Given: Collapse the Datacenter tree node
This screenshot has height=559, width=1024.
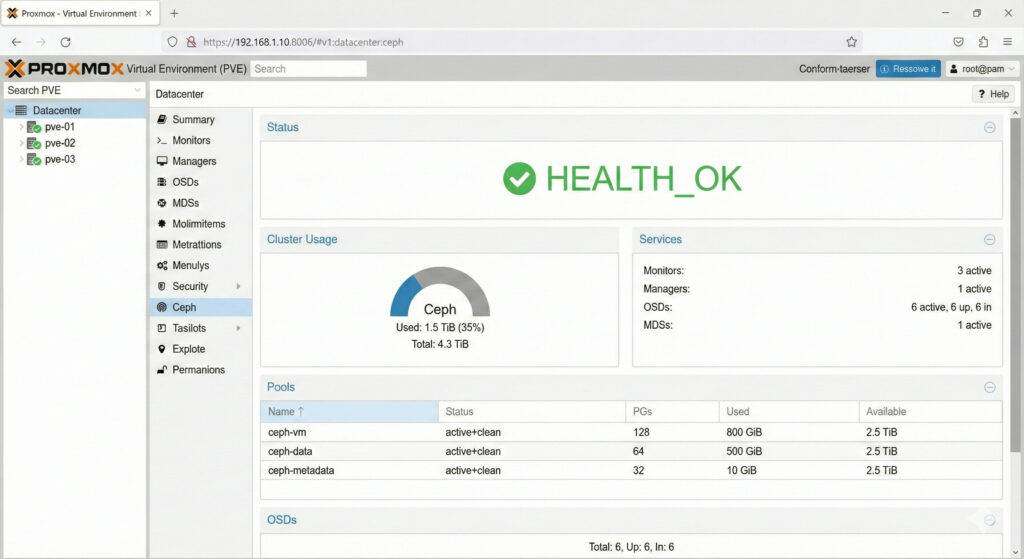Looking at the screenshot, I should click(x=10, y=110).
